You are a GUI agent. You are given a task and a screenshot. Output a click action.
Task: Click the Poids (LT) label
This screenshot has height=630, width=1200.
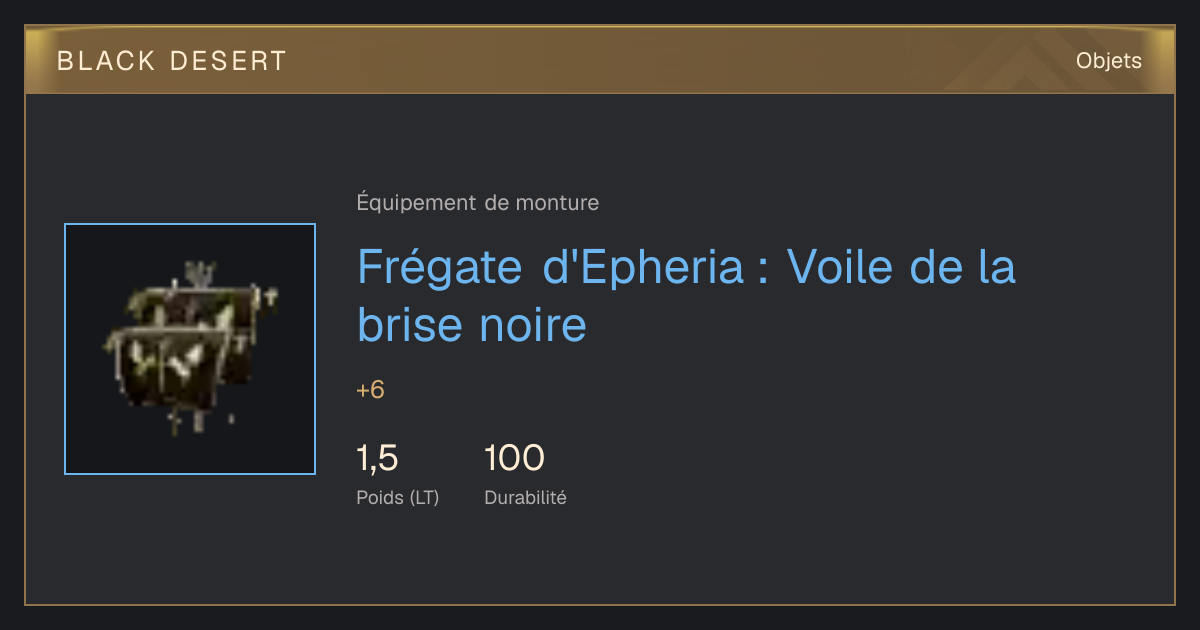pyautogui.click(x=398, y=497)
